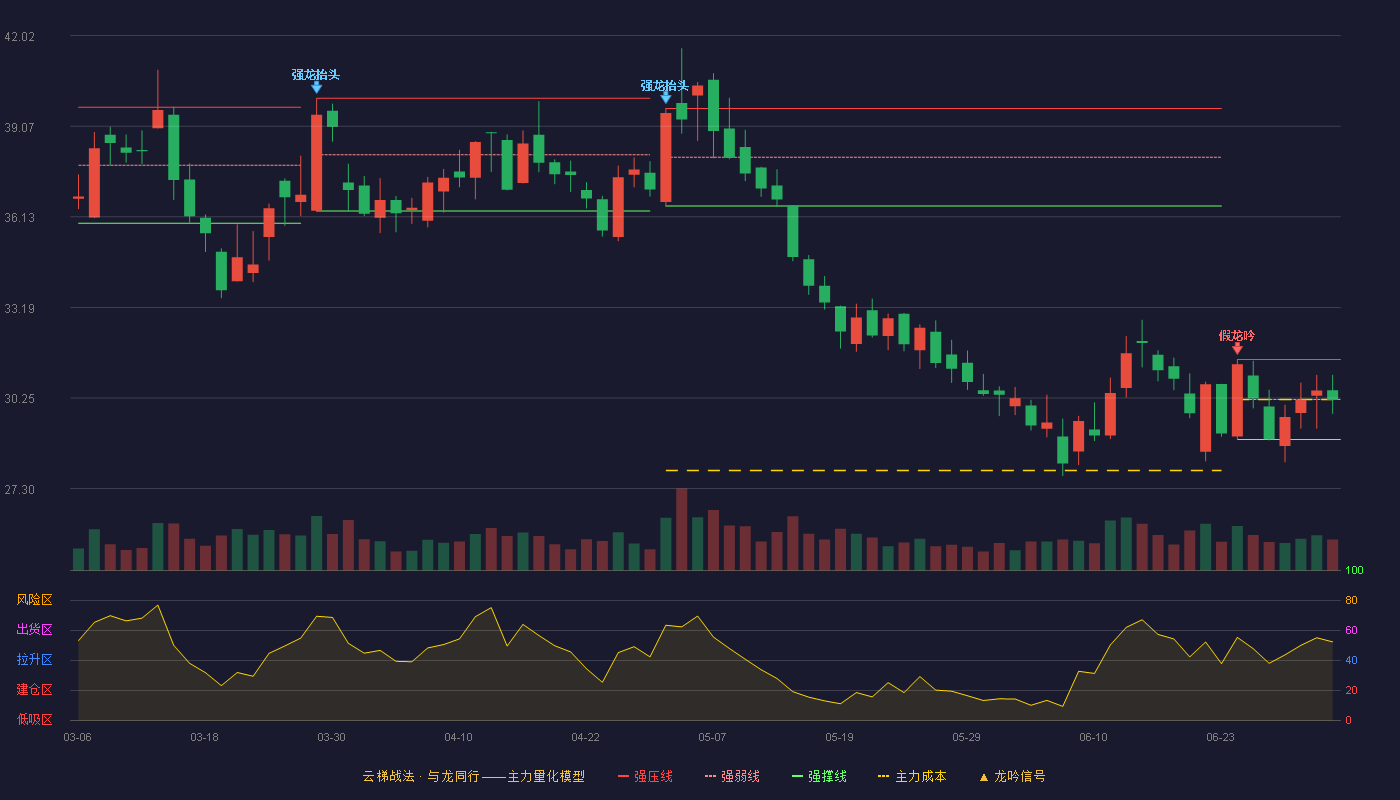Click the green 强撑线 legend swatch
Image resolution: width=1400 pixels, height=800 pixels.
coord(798,776)
